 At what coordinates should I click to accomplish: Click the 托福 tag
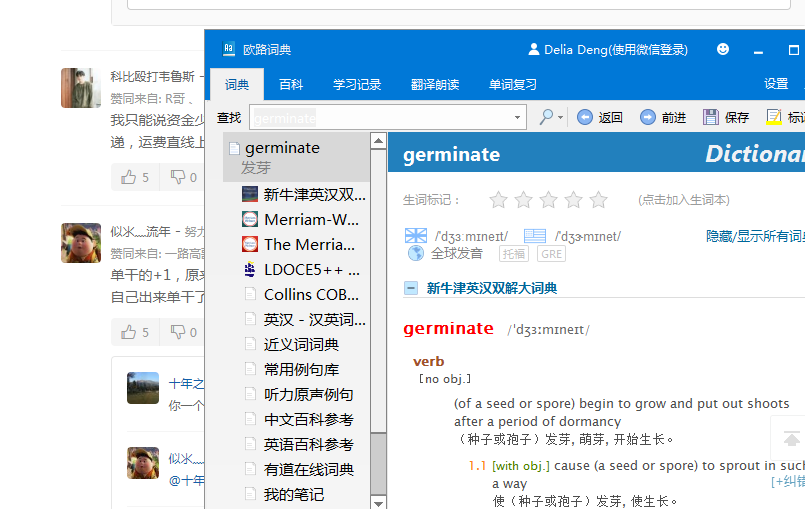coord(514,254)
